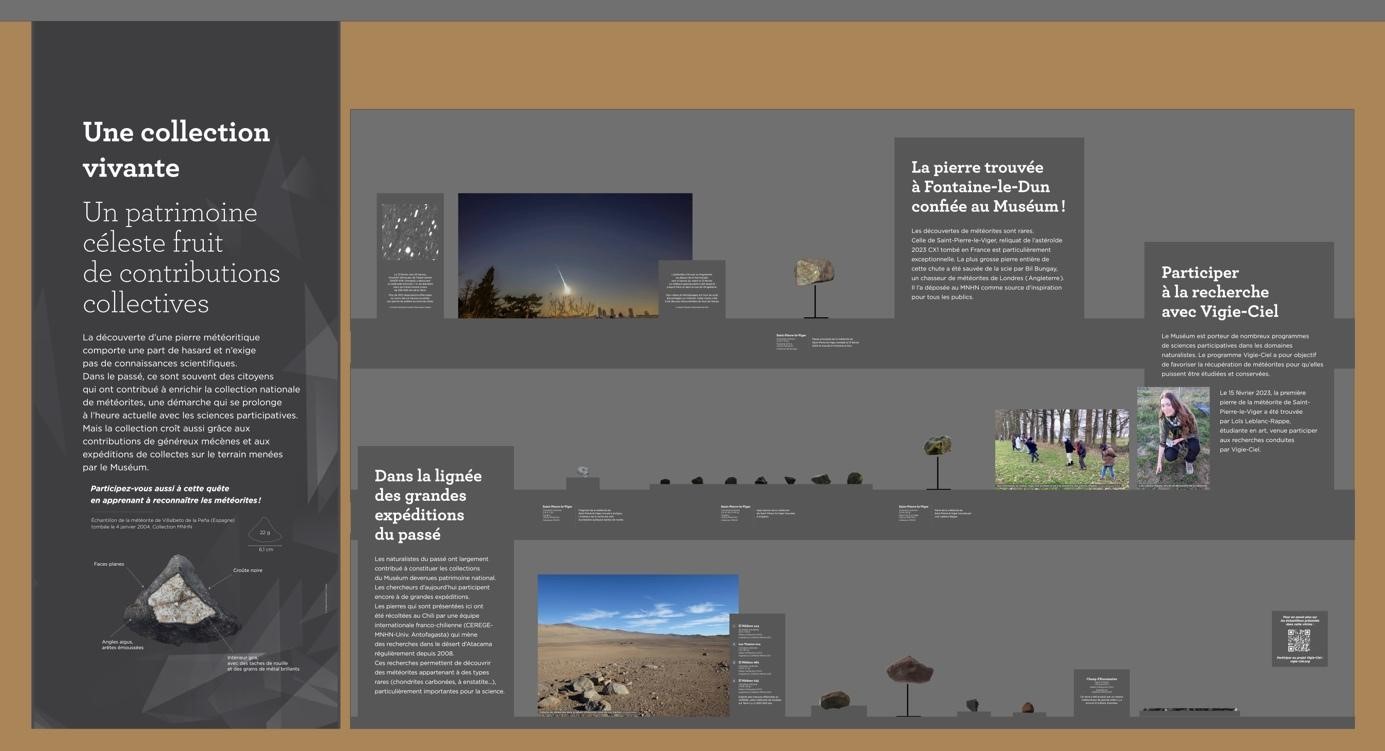The image size is (1385, 751).
Task: Select subtitle "Un patrimoine céleste fruit de contributions collectives"
Action: [x=181, y=257]
